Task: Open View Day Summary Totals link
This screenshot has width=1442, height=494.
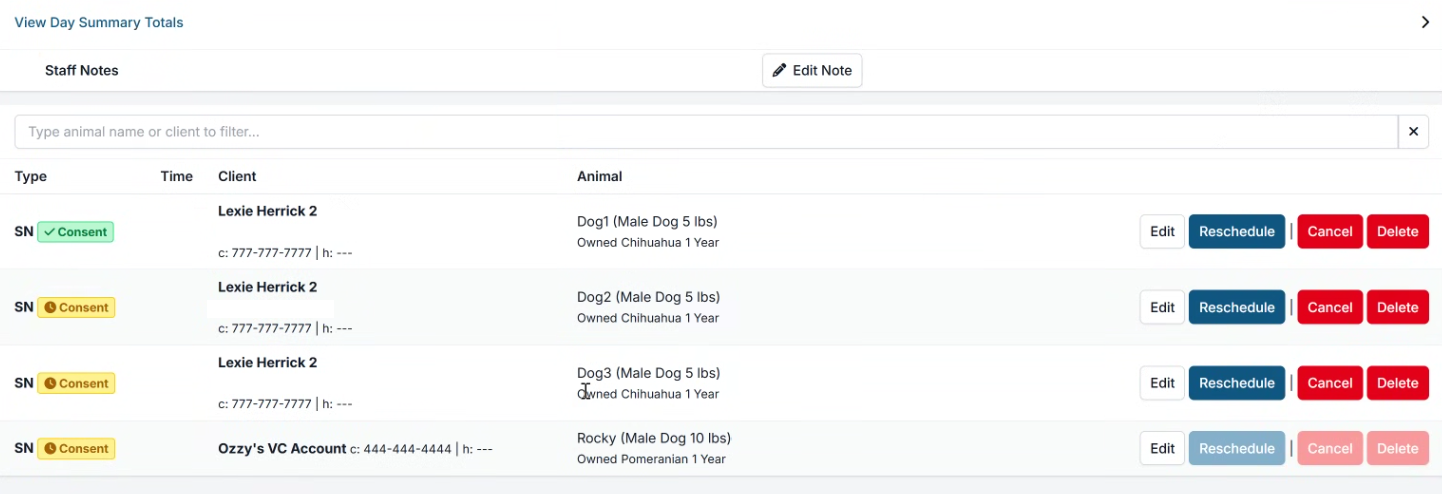Action: point(99,22)
